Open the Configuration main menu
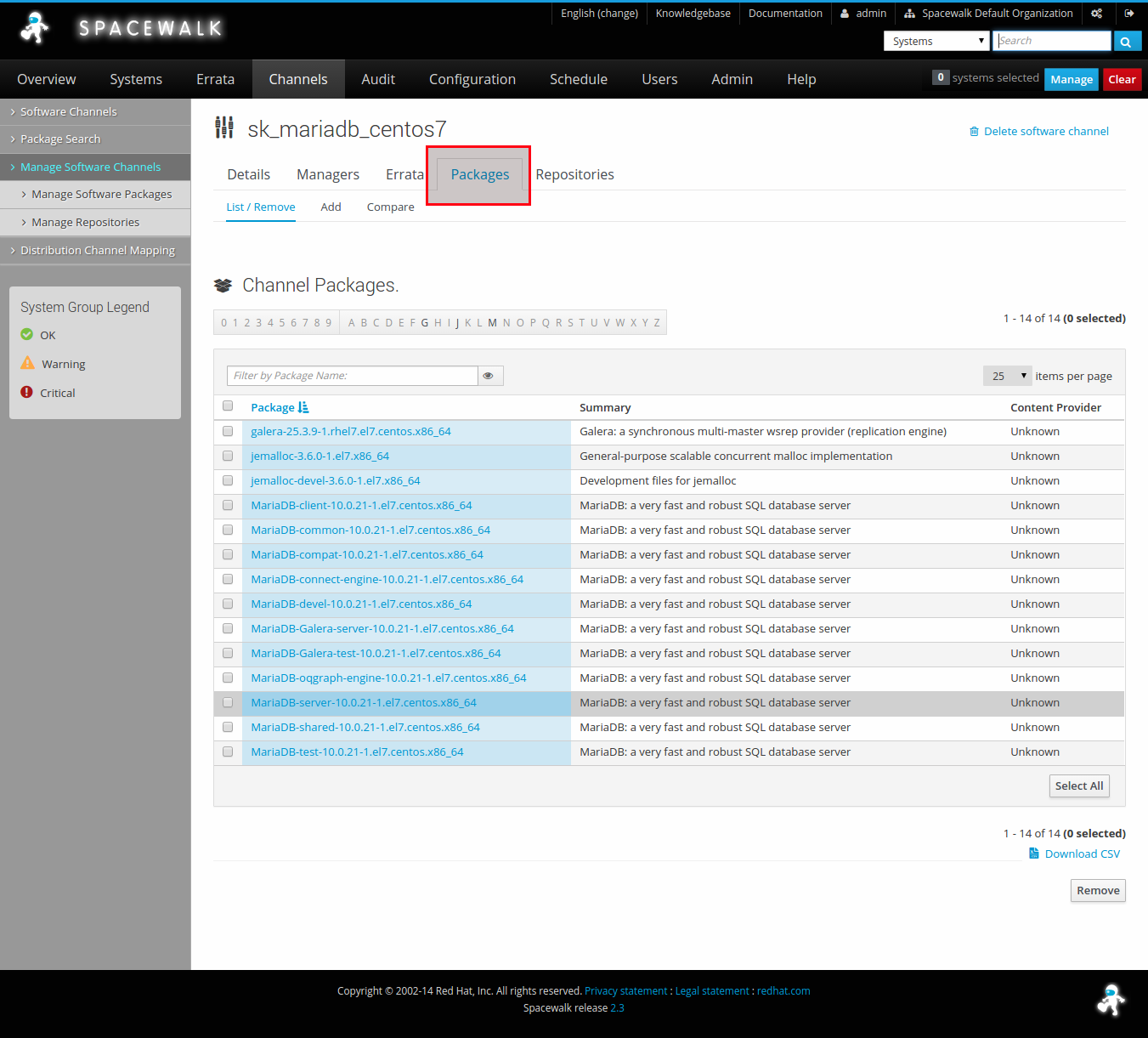 (x=472, y=79)
